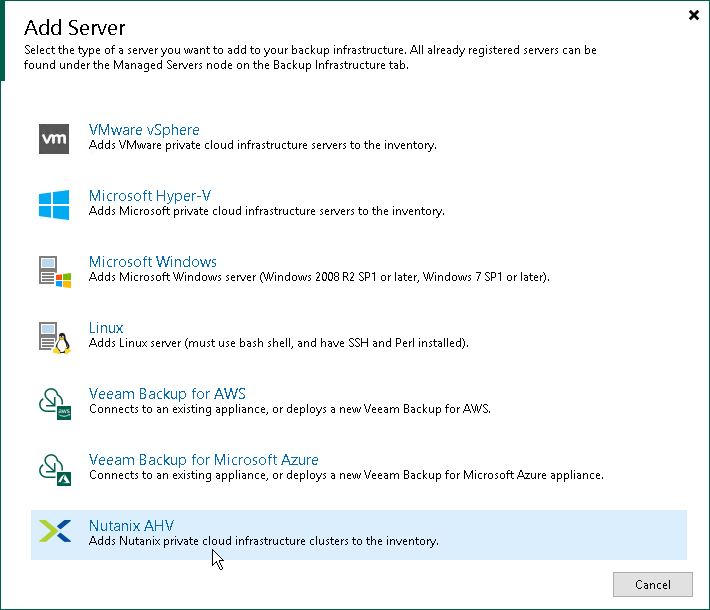
Task: Click description 'Adds Nutanix private cloud infrastructure clusters'
Action: coord(219,541)
